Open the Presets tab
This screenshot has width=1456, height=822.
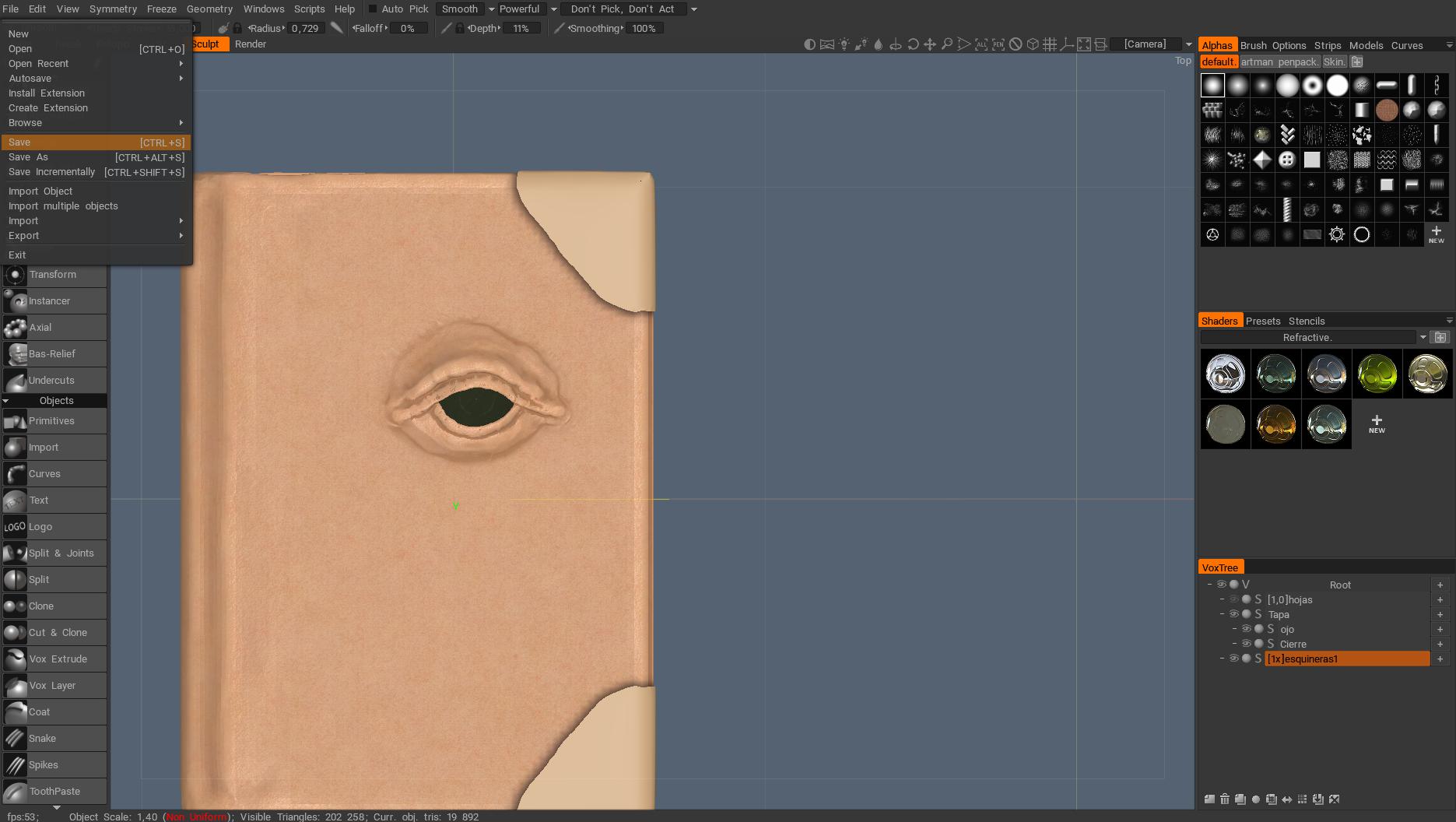click(x=1262, y=321)
